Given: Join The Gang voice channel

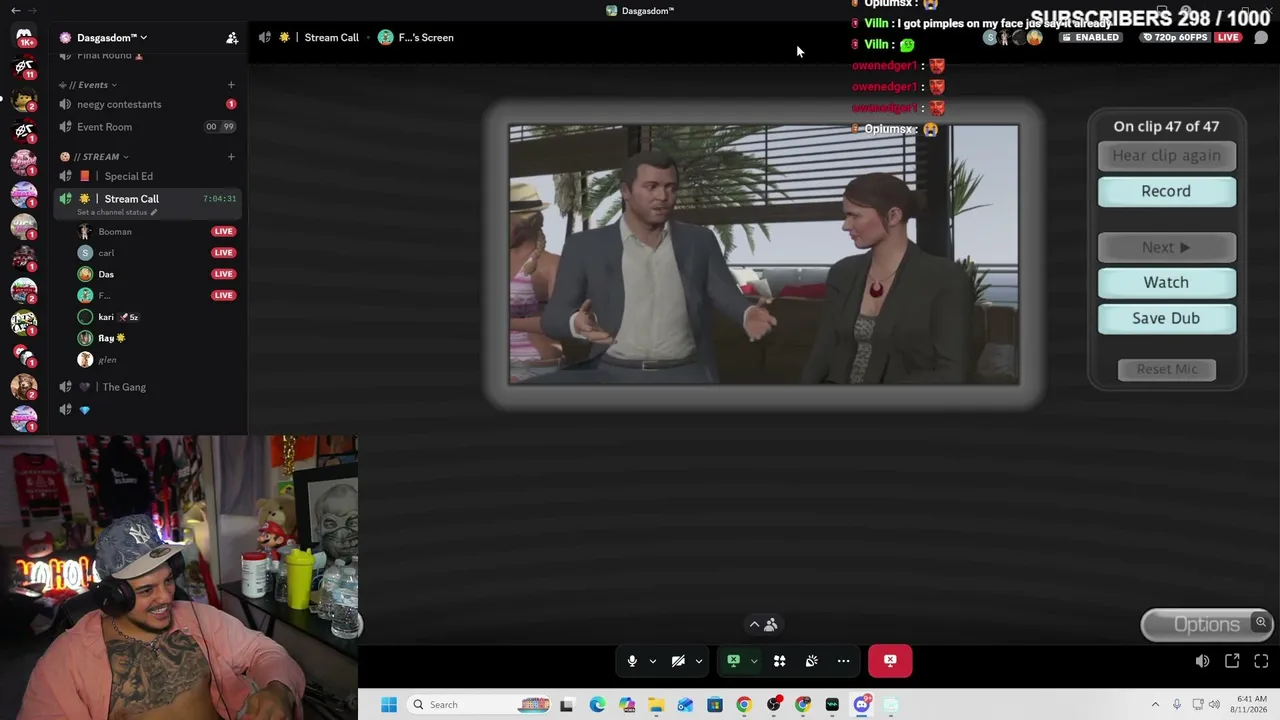Looking at the screenshot, I should point(148,387).
